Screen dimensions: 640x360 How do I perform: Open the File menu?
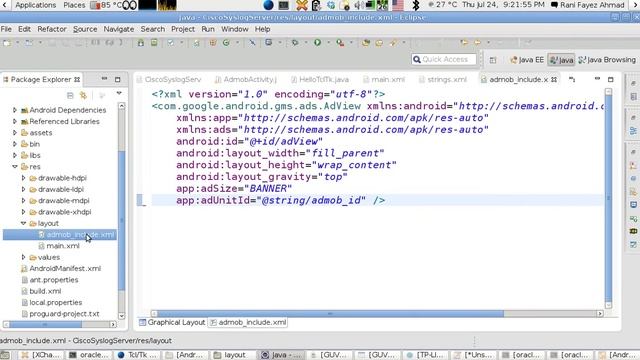pos(6,29)
